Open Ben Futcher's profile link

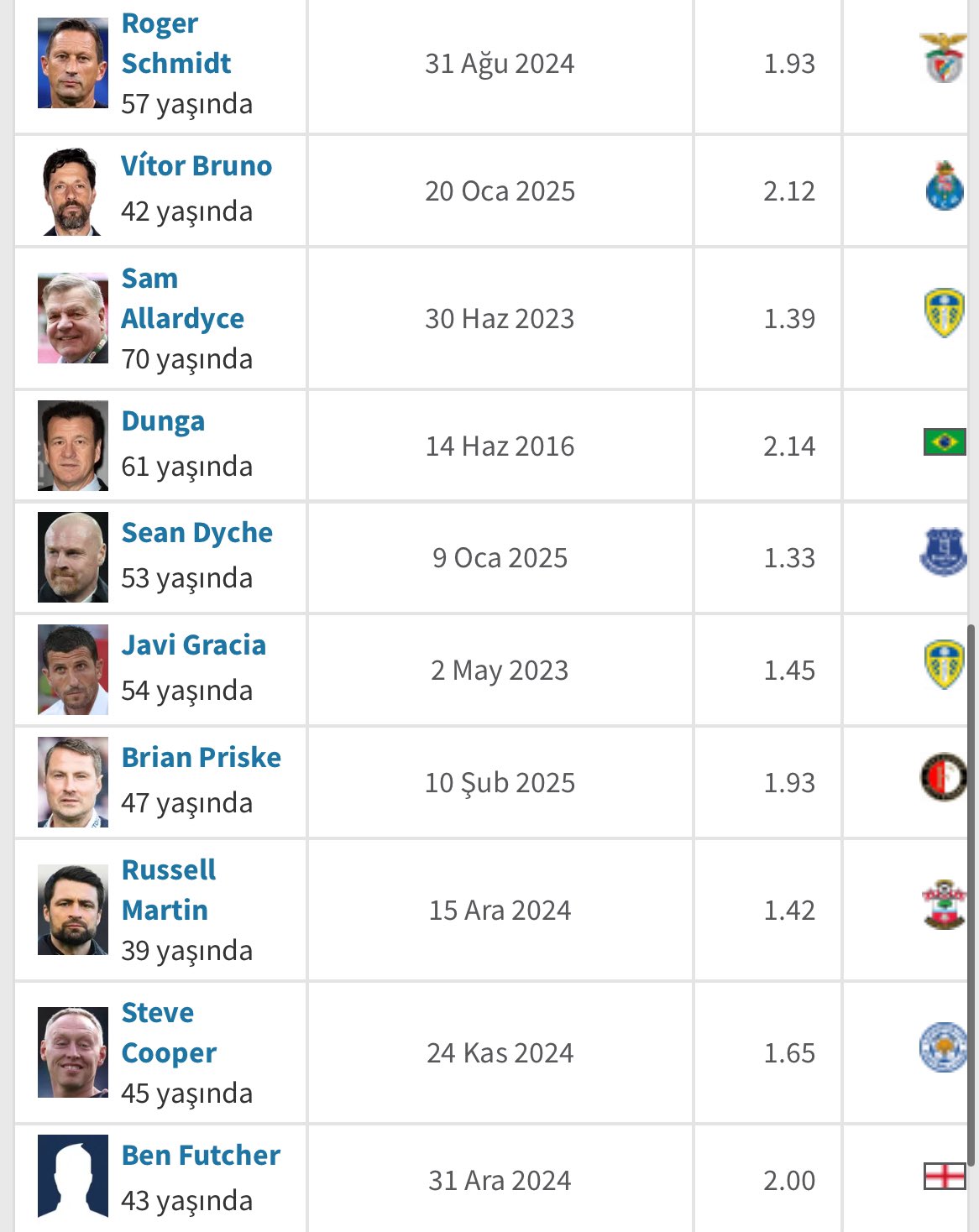click(x=201, y=1155)
